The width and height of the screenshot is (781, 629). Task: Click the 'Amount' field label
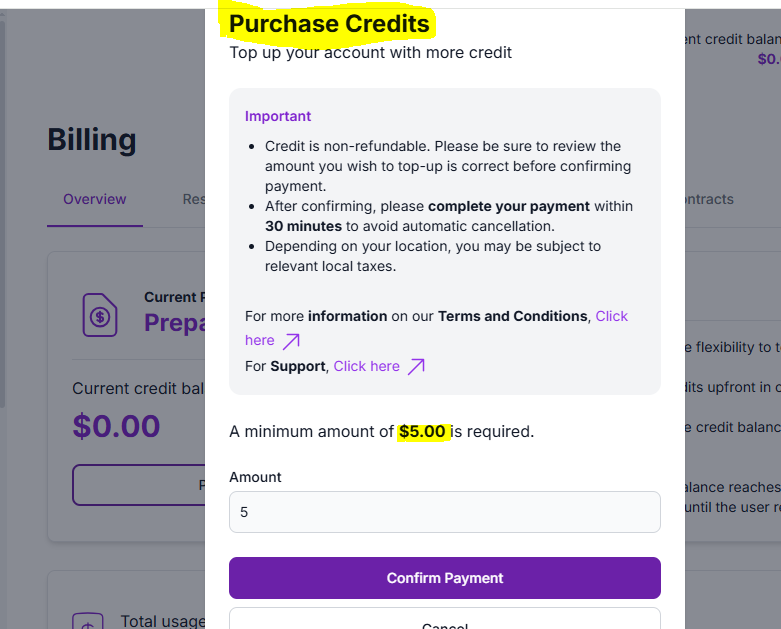coord(255,477)
